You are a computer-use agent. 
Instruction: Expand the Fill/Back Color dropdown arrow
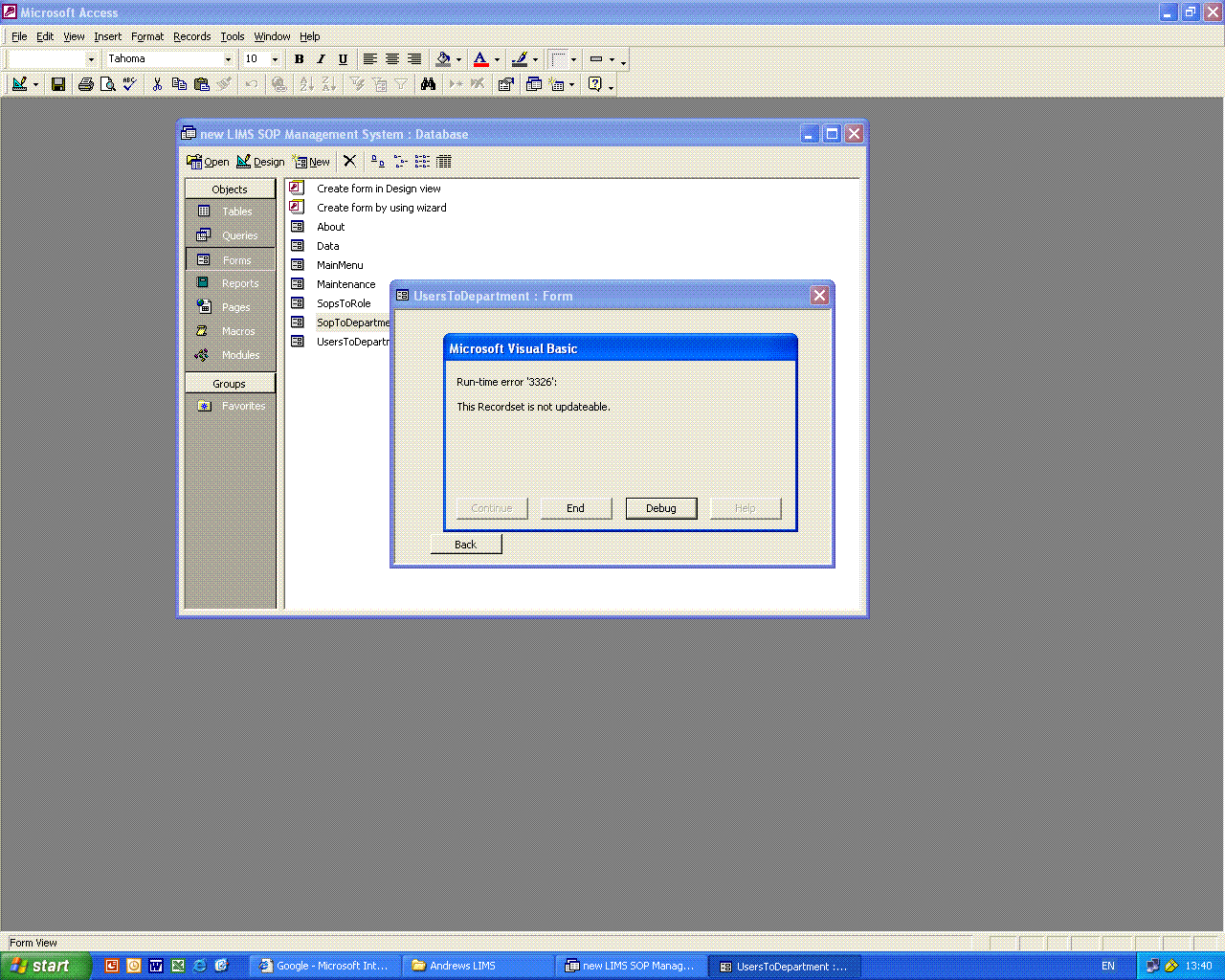click(x=459, y=59)
